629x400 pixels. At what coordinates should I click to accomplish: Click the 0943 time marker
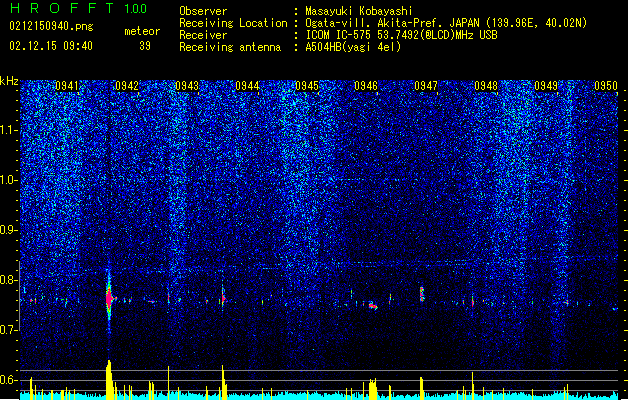pyautogui.click(x=187, y=86)
